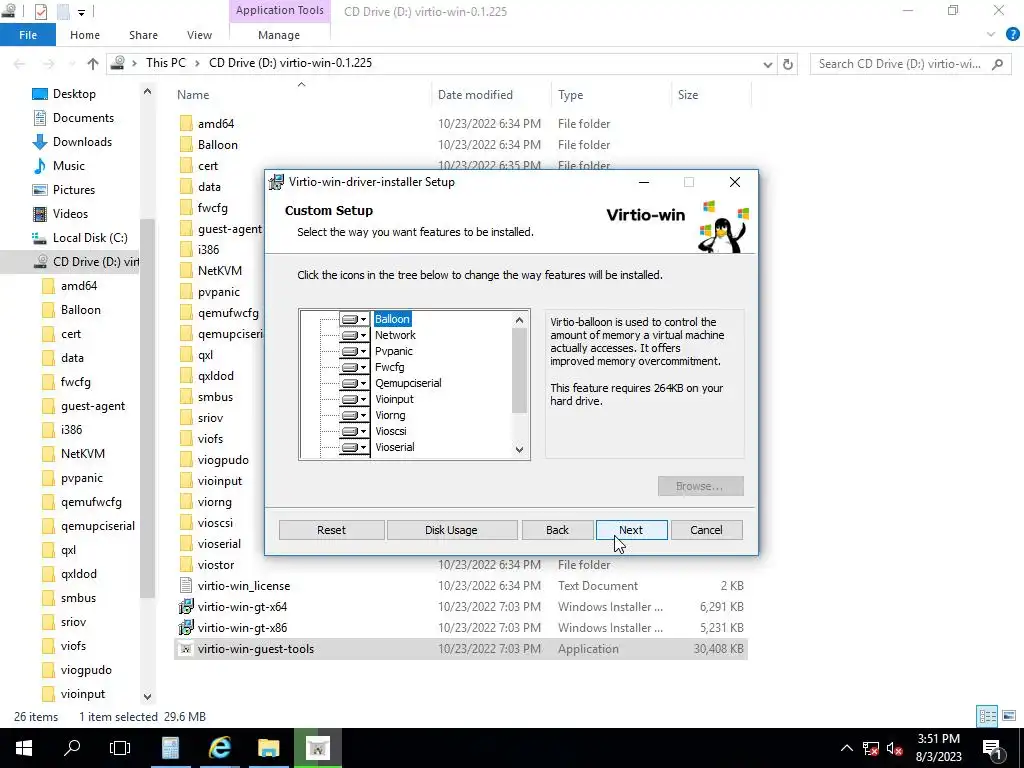The width and height of the screenshot is (1024, 768).
Task: Cancel the Virtio-win installer setup
Action: tap(706, 530)
